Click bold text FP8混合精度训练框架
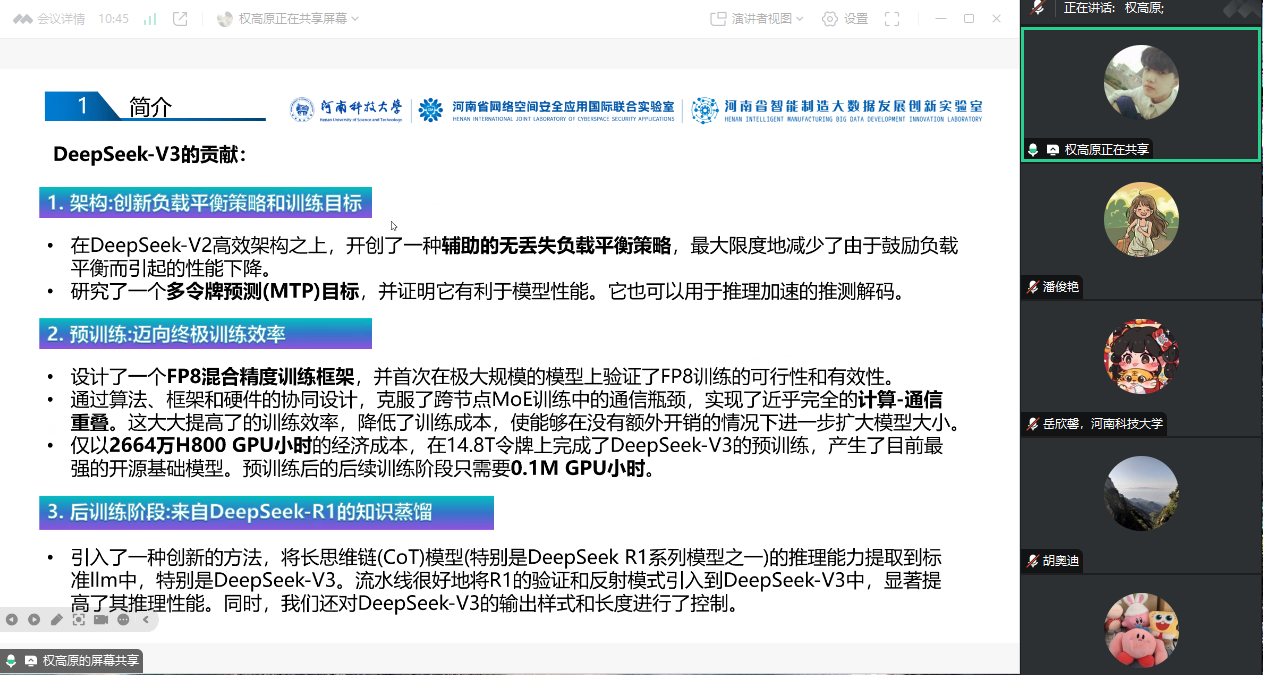 pyautogui.click(x=260, y=378)
